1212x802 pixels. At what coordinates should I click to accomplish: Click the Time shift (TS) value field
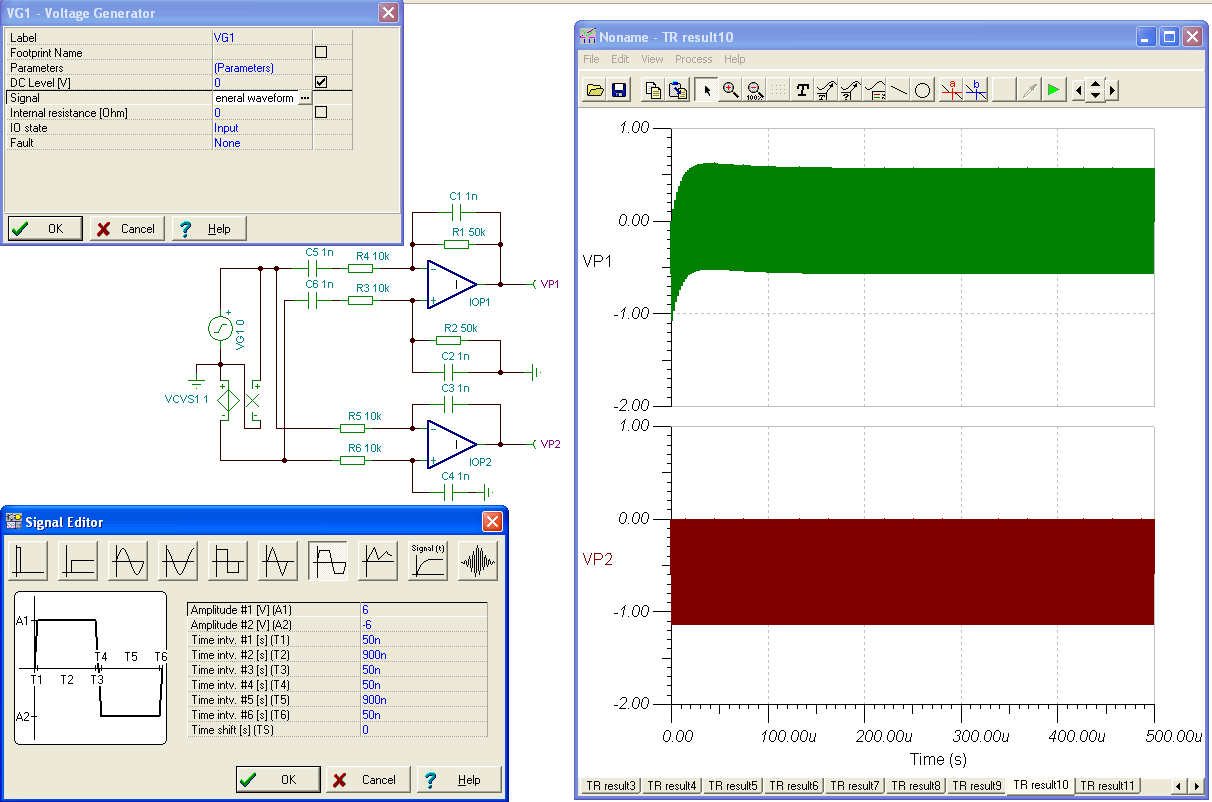pos(424,729)
